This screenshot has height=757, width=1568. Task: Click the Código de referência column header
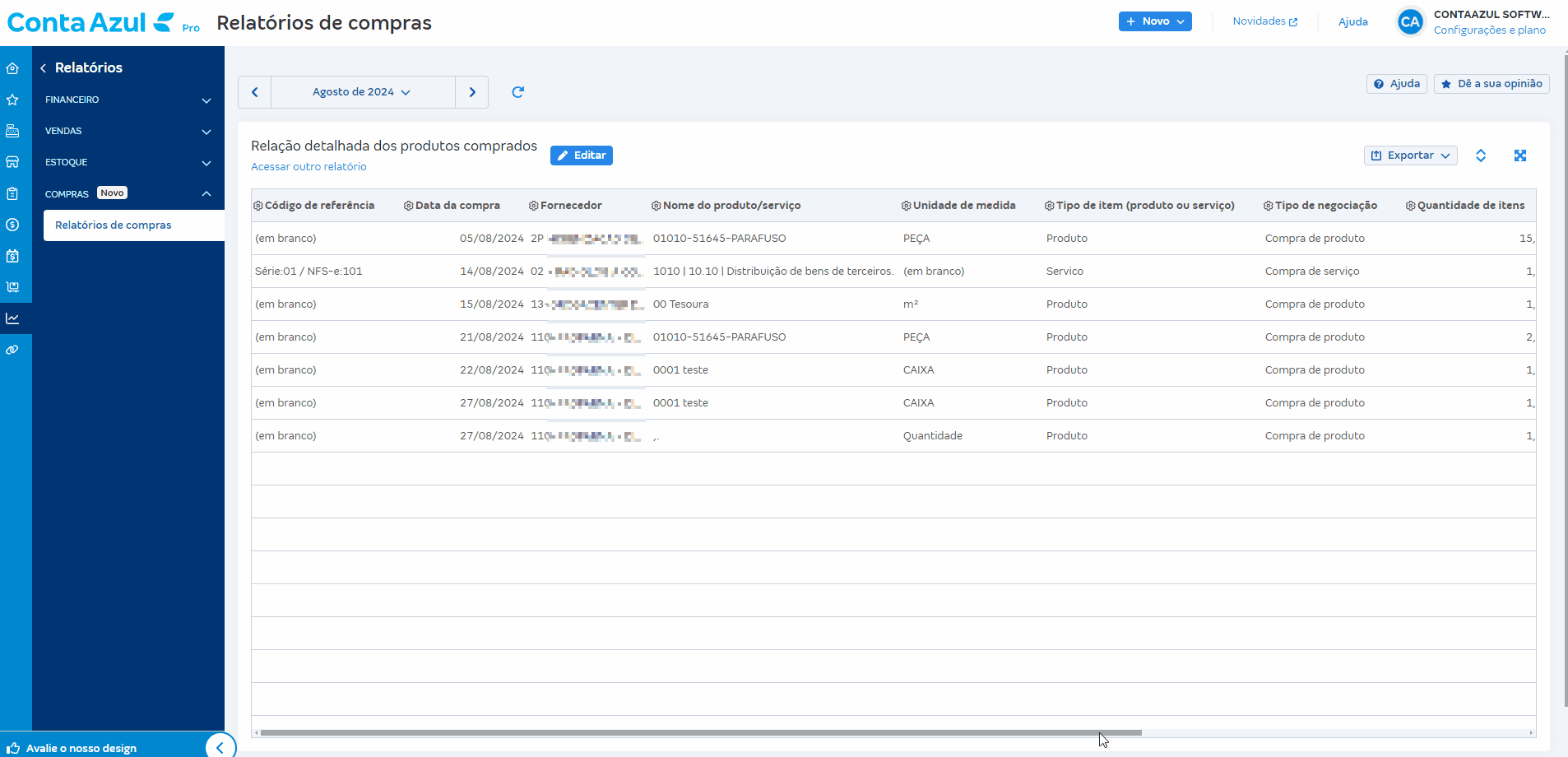319,206
